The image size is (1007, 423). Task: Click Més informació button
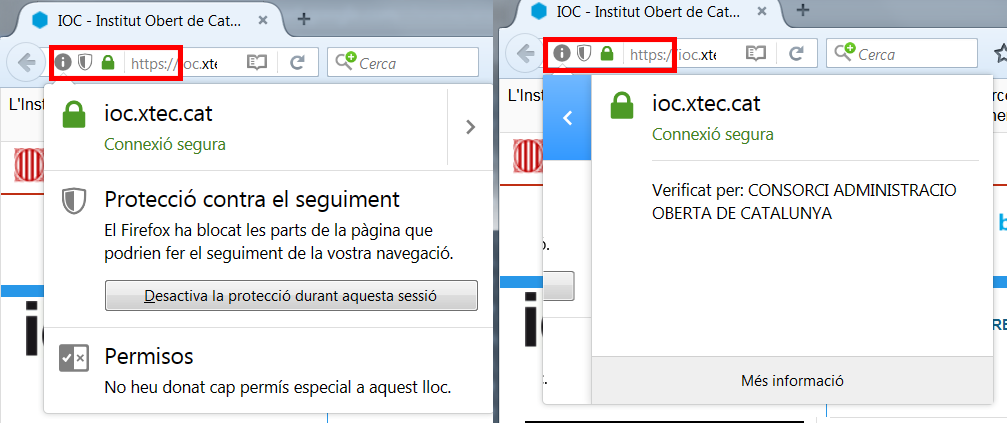pos(792,381)
